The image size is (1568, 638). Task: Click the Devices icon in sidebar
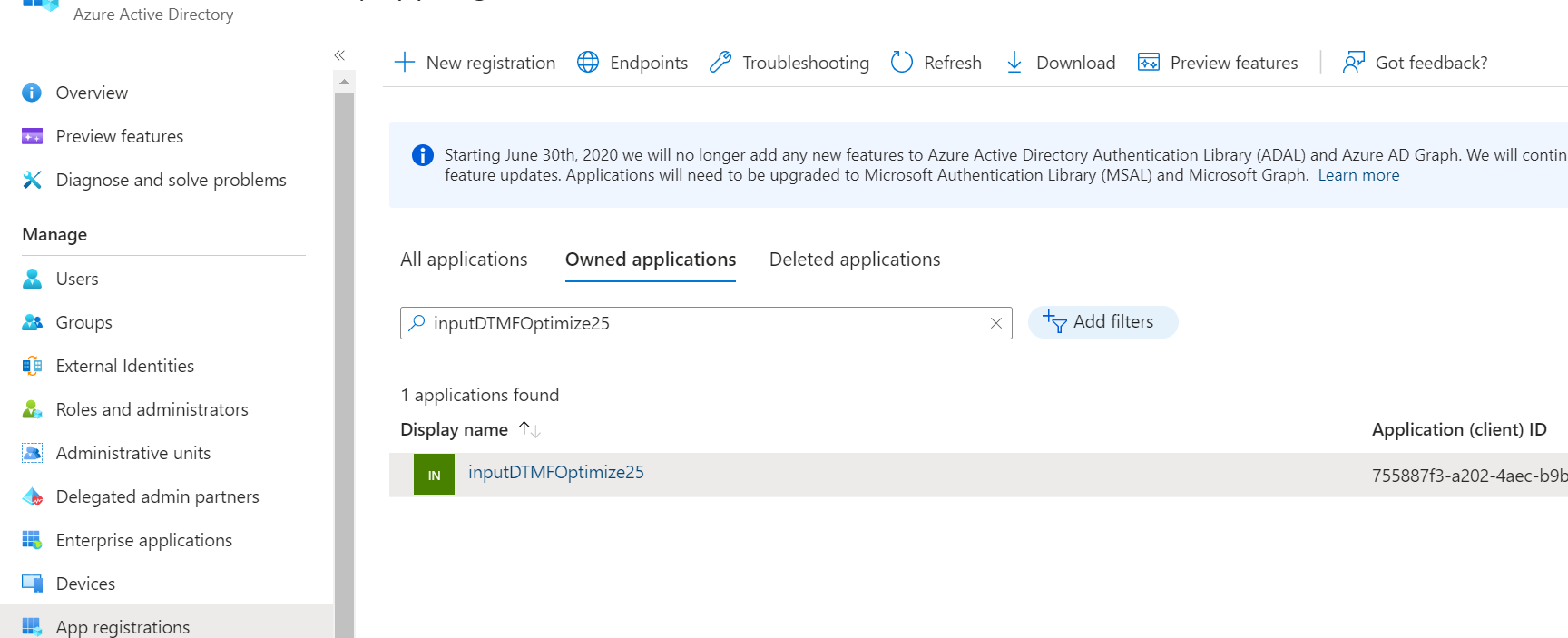coord(32,584)
